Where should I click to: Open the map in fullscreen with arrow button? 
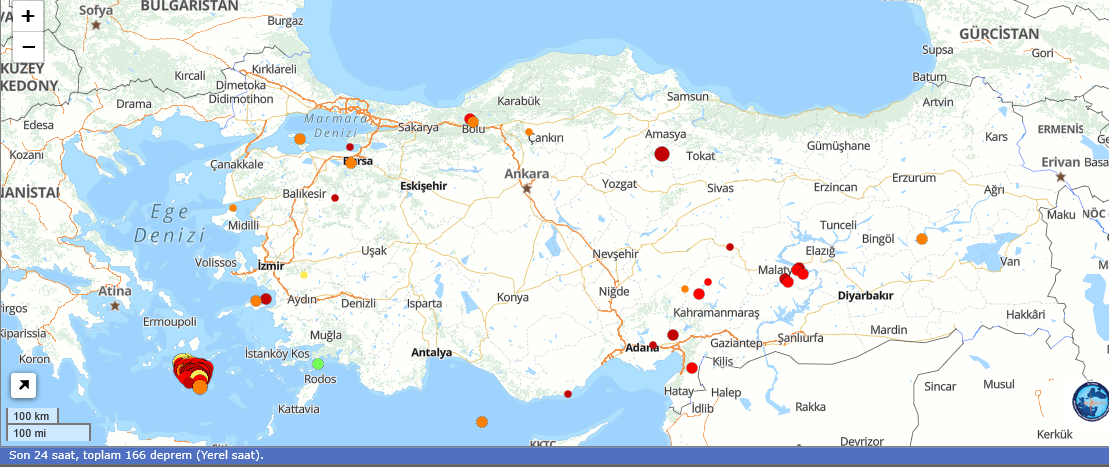tap(23, 386)
